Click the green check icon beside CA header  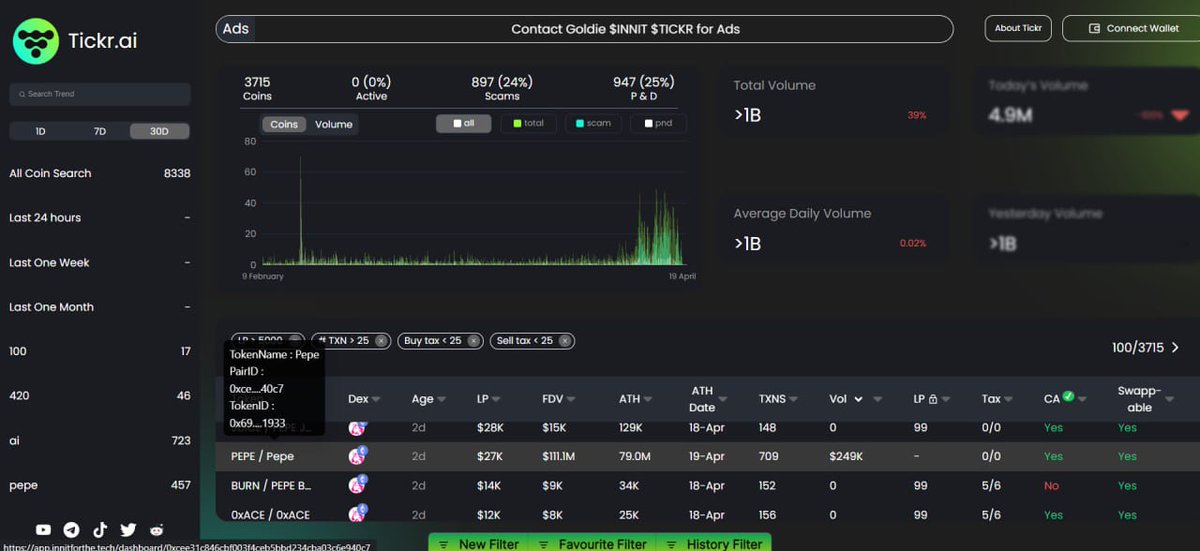click(1068, 397)
